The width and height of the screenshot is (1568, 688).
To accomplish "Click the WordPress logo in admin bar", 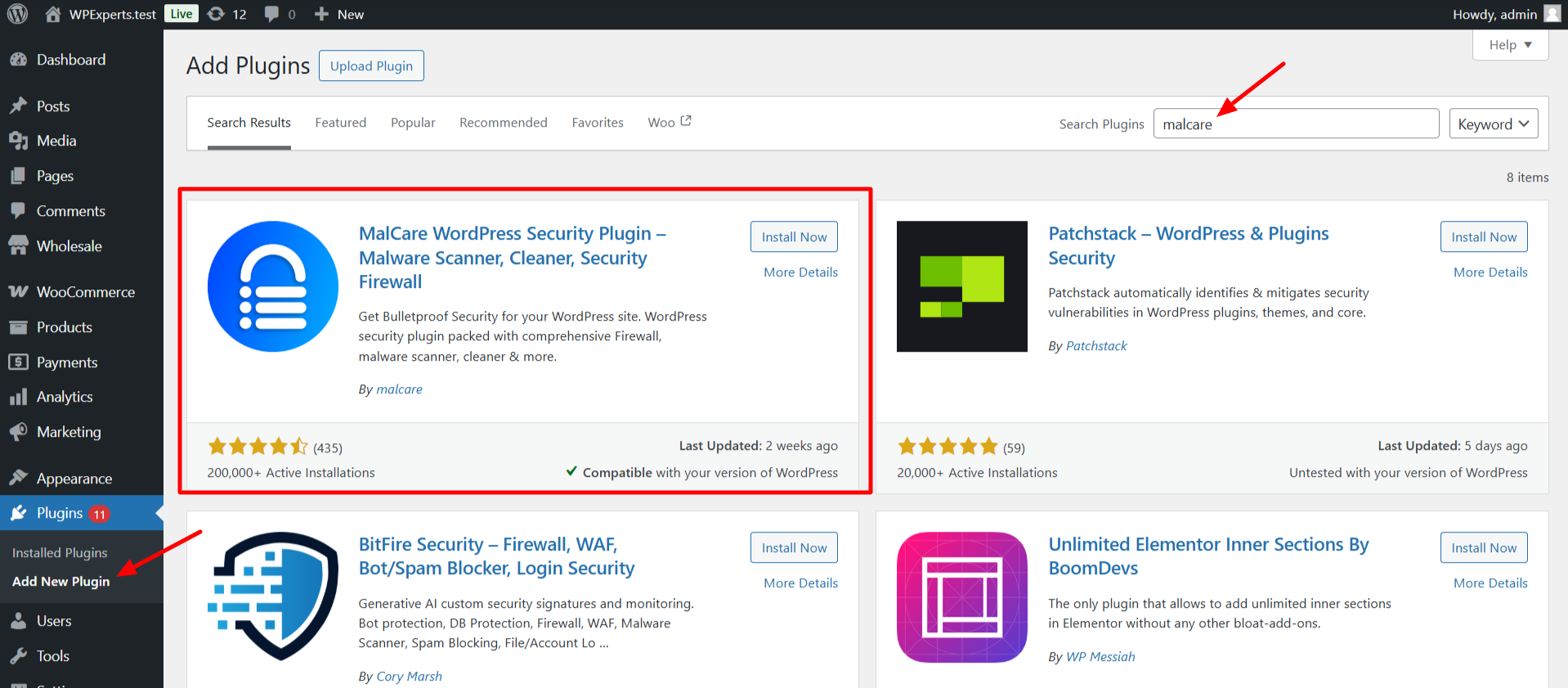I will pyautogui.click(x=17, y=14).
